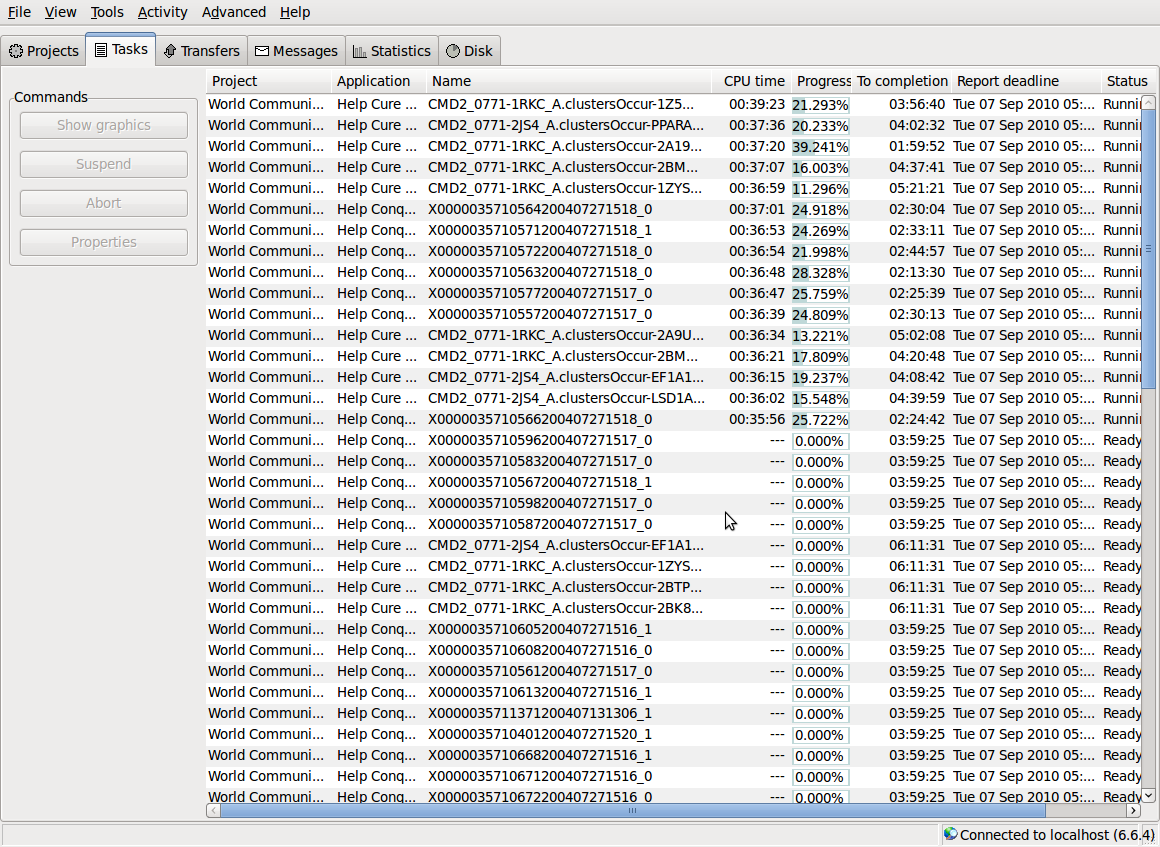1160x847 pixels.
Task: Click the Projects tab gear icon
Action: click(x=16, y=51)
